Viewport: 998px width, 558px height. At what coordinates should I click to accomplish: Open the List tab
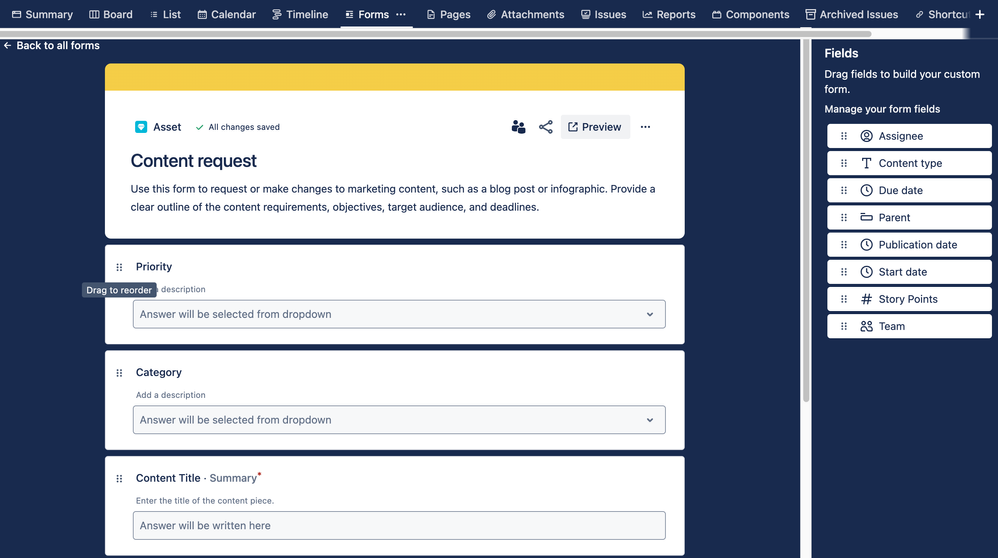pos(165,14)
